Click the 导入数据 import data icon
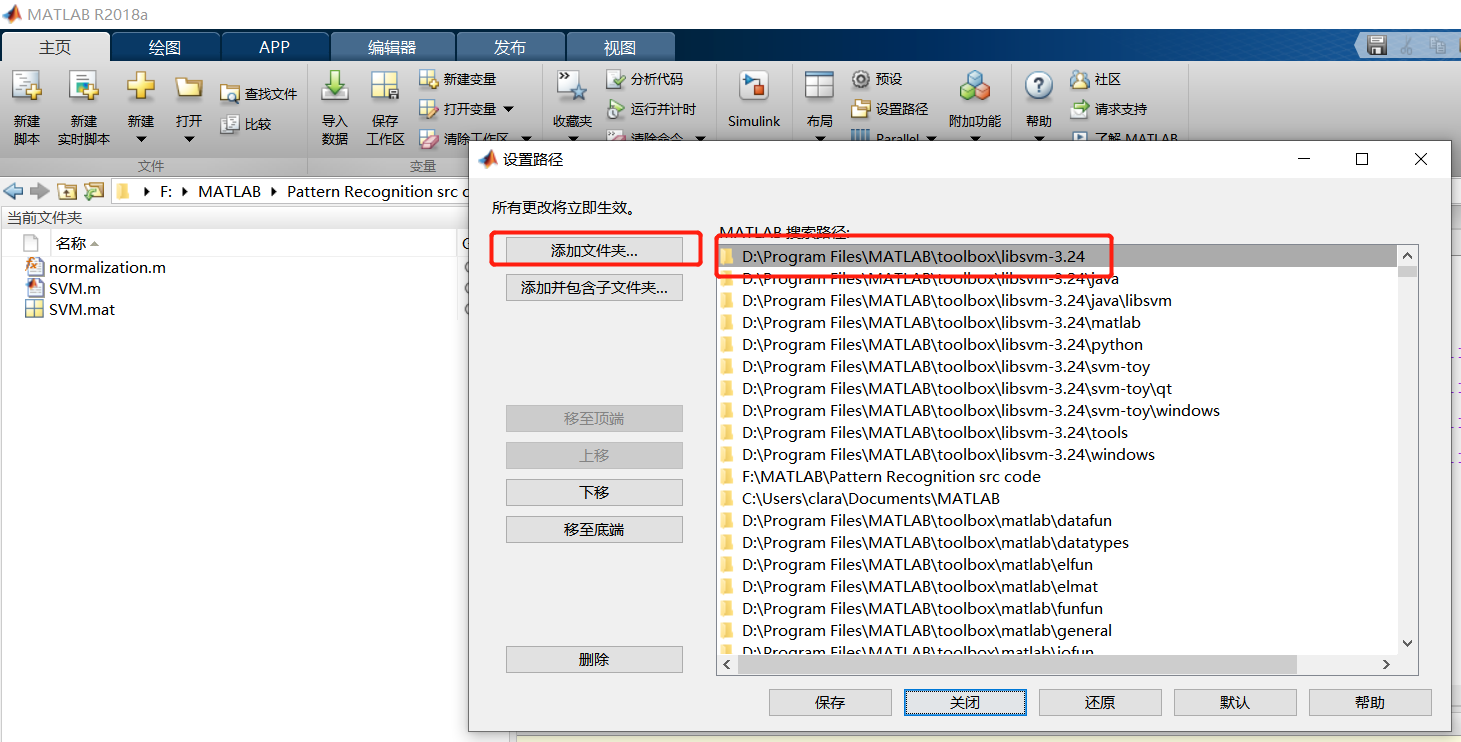 pos(334,87)
